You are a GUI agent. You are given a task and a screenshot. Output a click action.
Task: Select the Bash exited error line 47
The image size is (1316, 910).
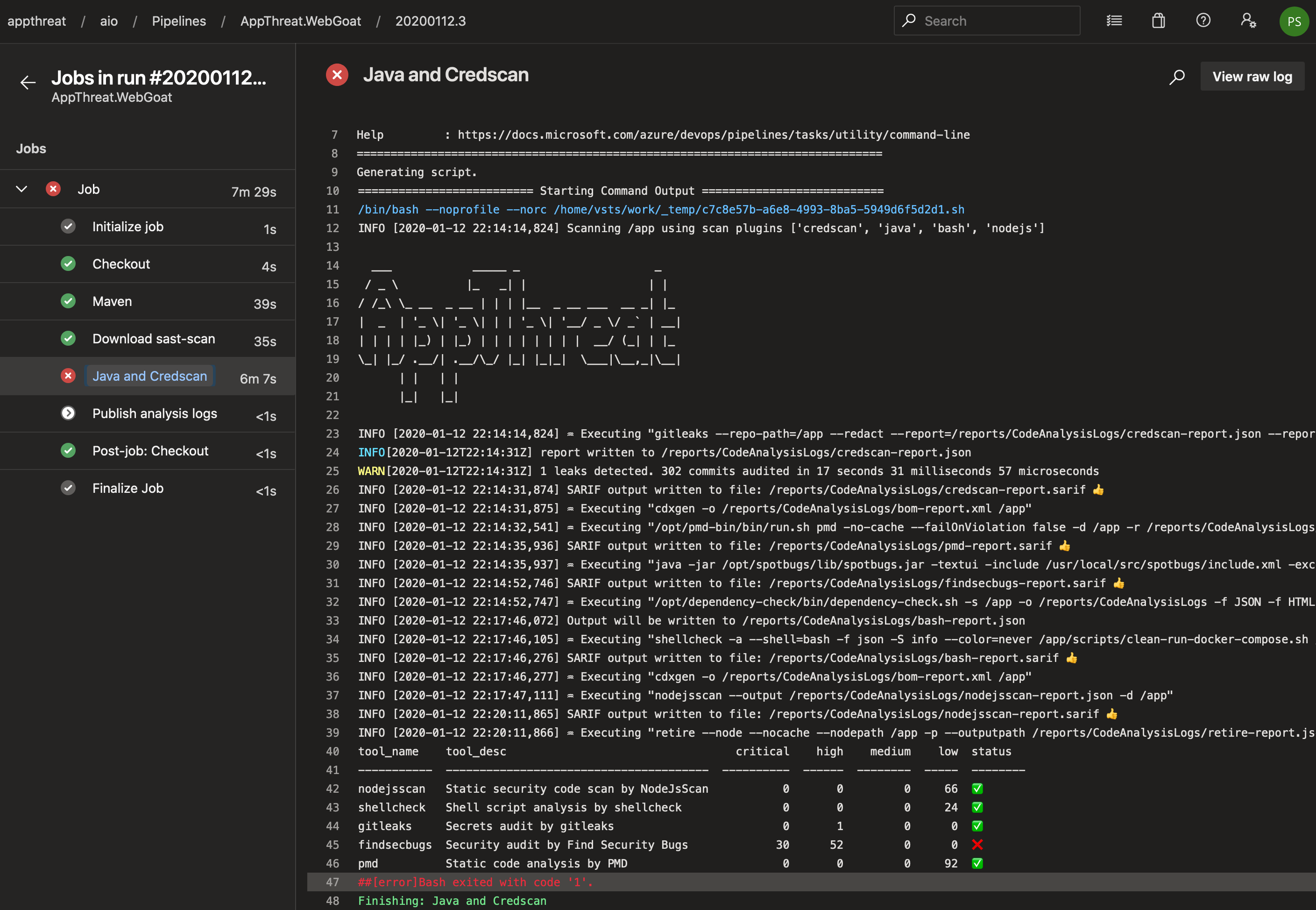pyautogui.click(x=475, y=882)
